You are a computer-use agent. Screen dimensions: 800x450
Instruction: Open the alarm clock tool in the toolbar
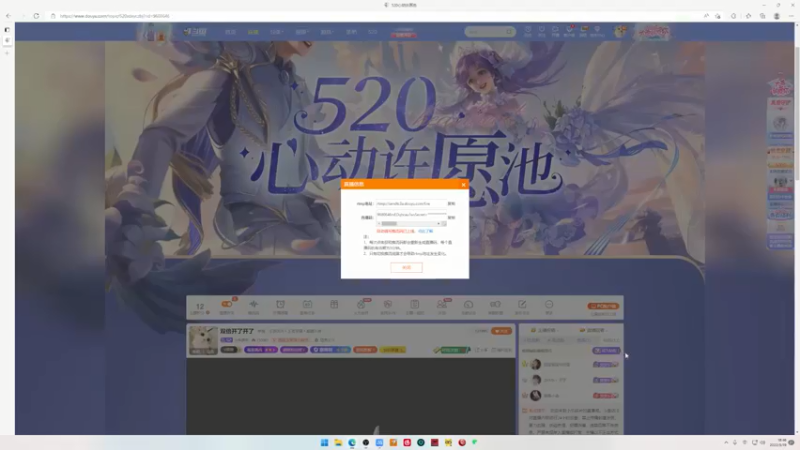click(280, 305)
